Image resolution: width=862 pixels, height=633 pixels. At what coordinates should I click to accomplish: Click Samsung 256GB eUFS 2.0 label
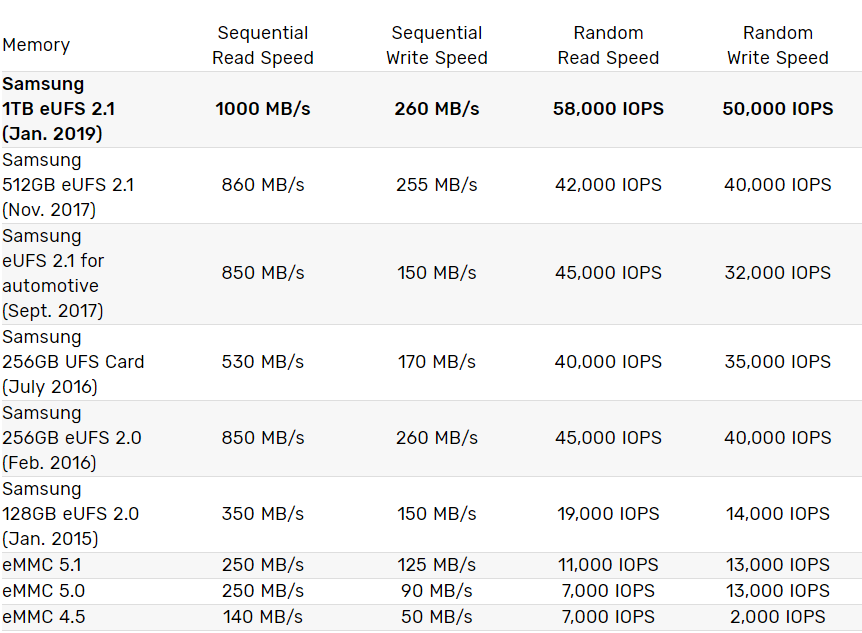point(72,438)
